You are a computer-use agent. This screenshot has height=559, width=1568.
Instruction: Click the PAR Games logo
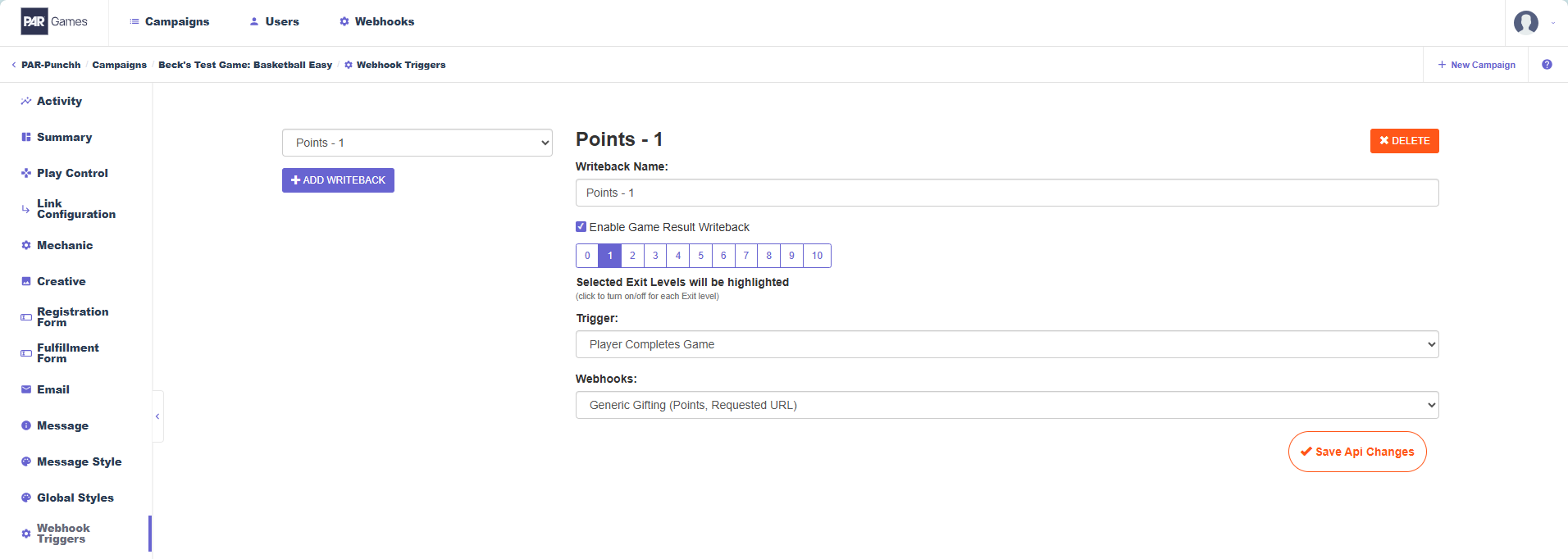pyautogui.click(x=54, y=21)
